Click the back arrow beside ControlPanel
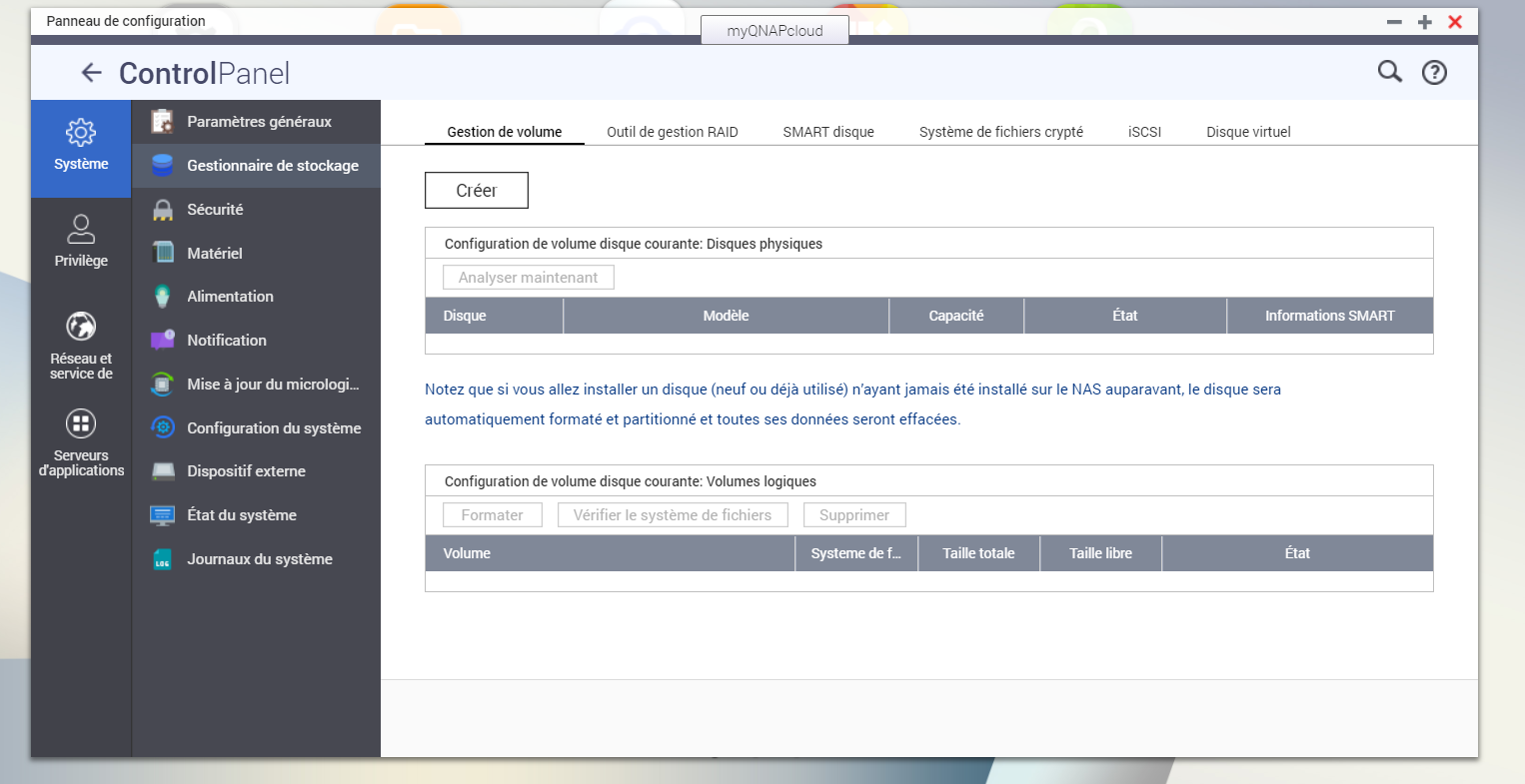1525x784 pixels. coord(91,72)
